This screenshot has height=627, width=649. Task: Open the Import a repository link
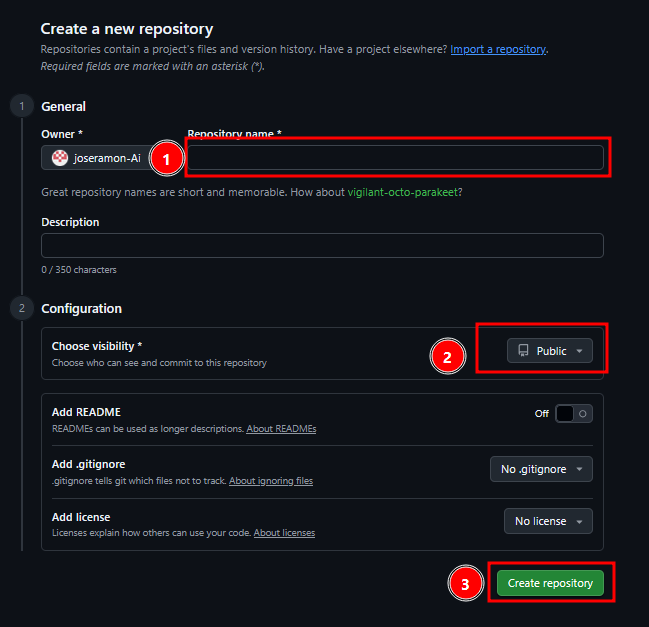click(x=498, y=49)
